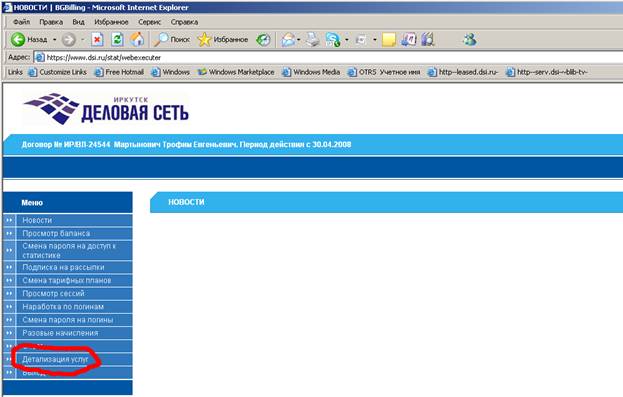Open Подписка на рассылки menu item
The height and width of the screenshot is (397, 623).
click(63, 267)
